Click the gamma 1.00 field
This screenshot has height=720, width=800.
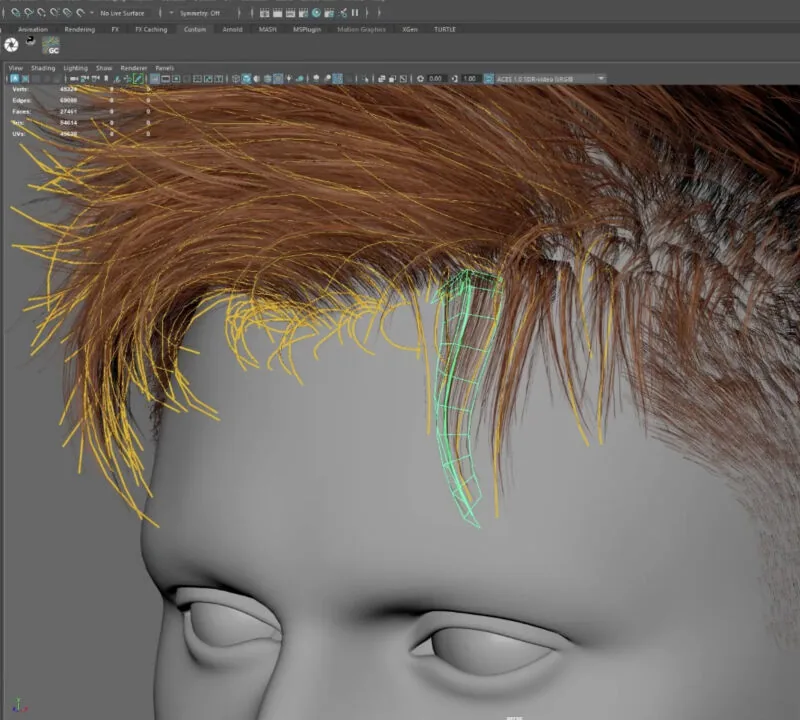point(471,79)
